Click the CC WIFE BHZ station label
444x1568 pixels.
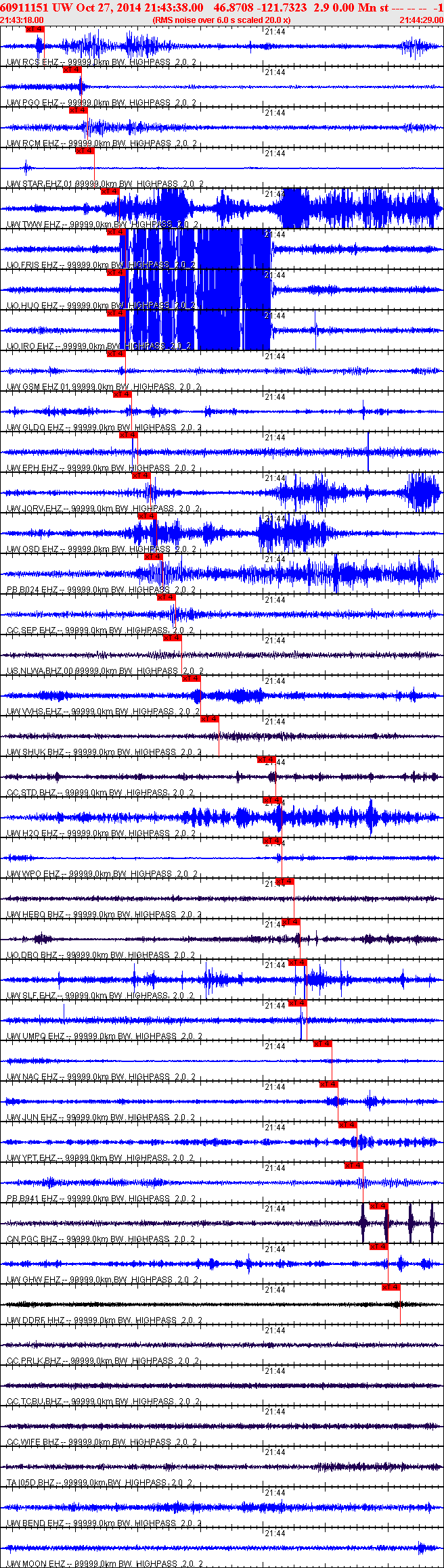33,1442
